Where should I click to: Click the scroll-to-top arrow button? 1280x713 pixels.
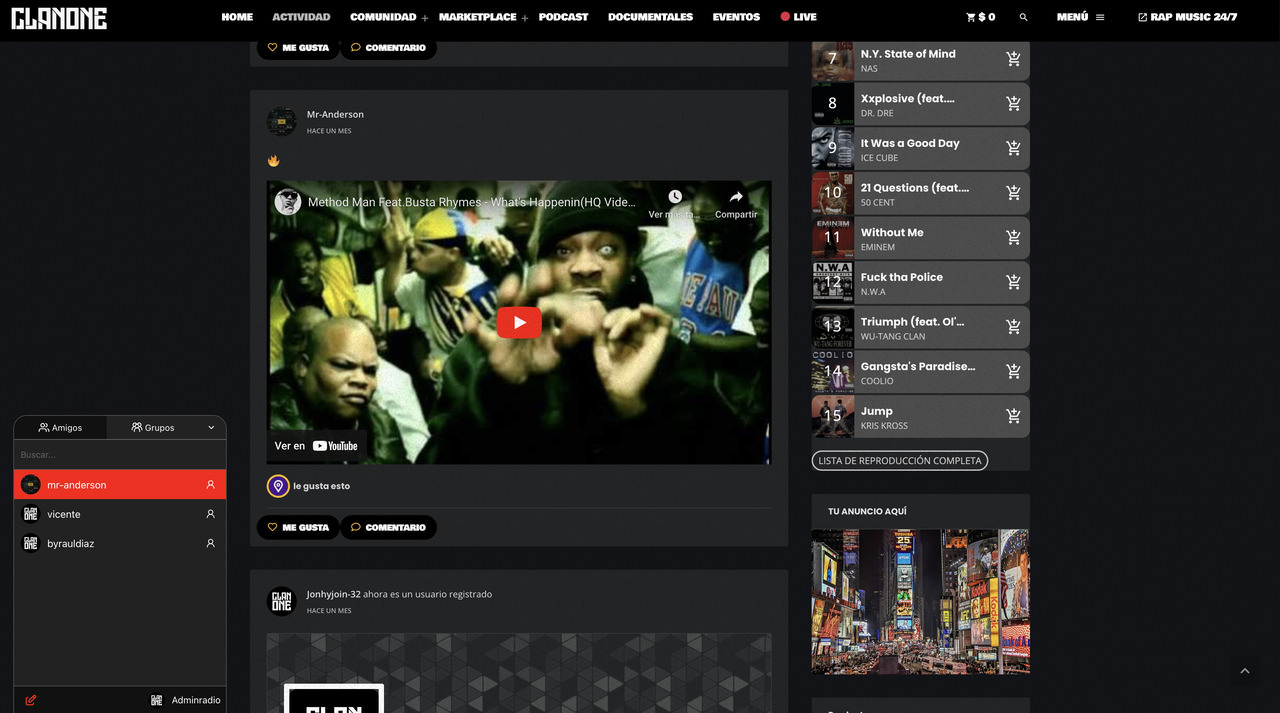tap(1245, 671)
